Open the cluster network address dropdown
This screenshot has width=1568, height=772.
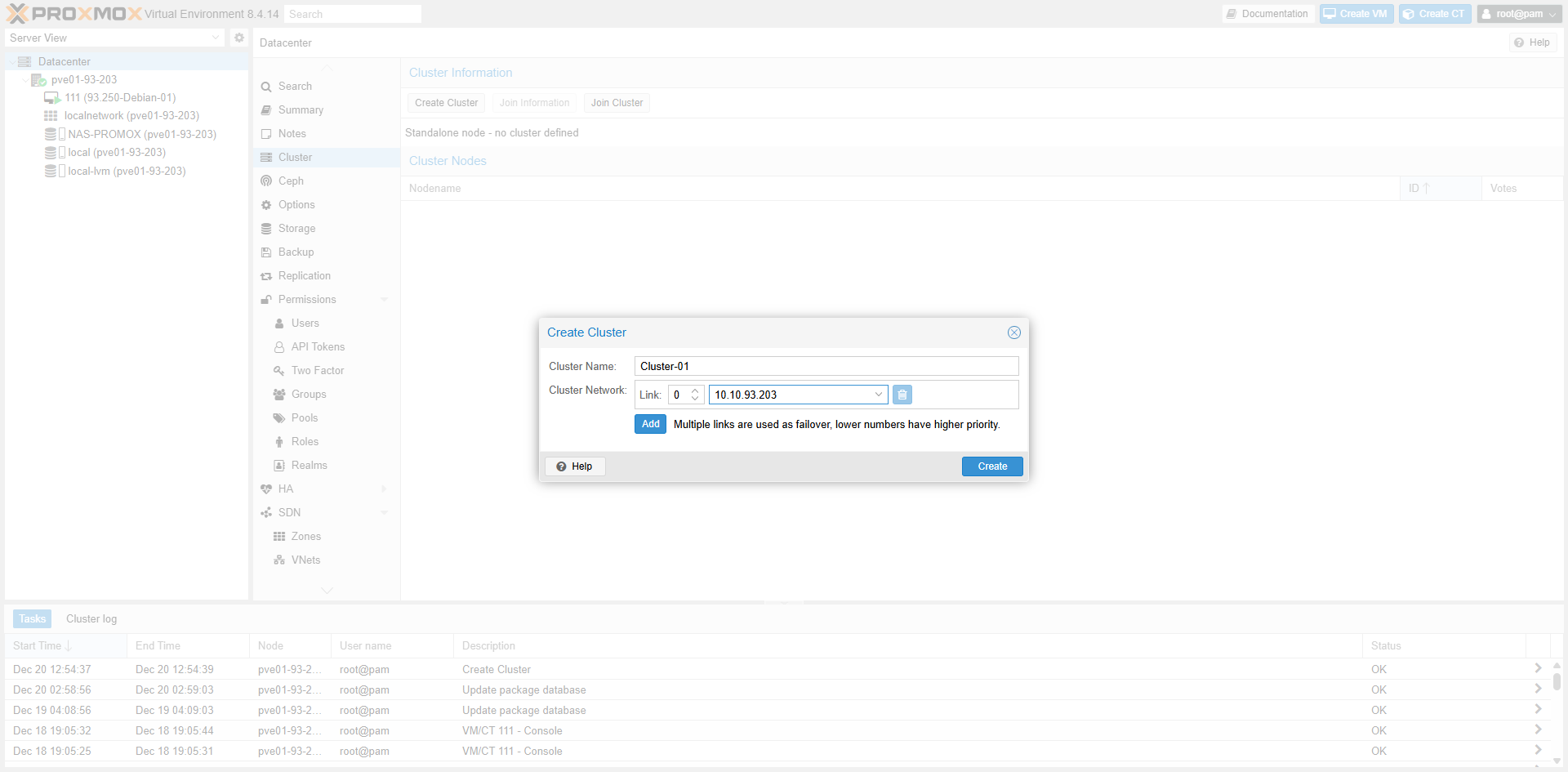tap(878, 395)
